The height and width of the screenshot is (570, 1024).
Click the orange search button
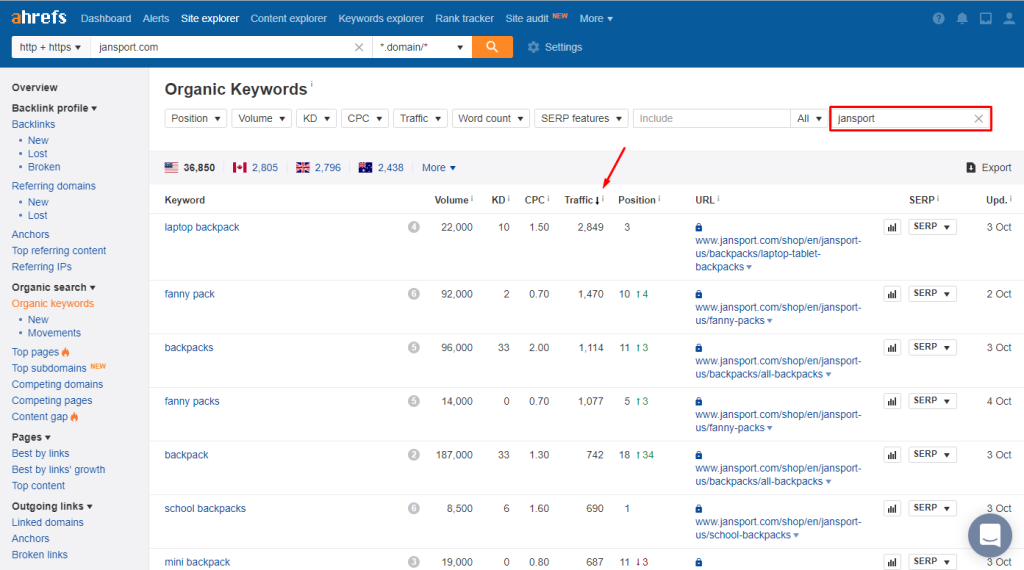[492, 47]
